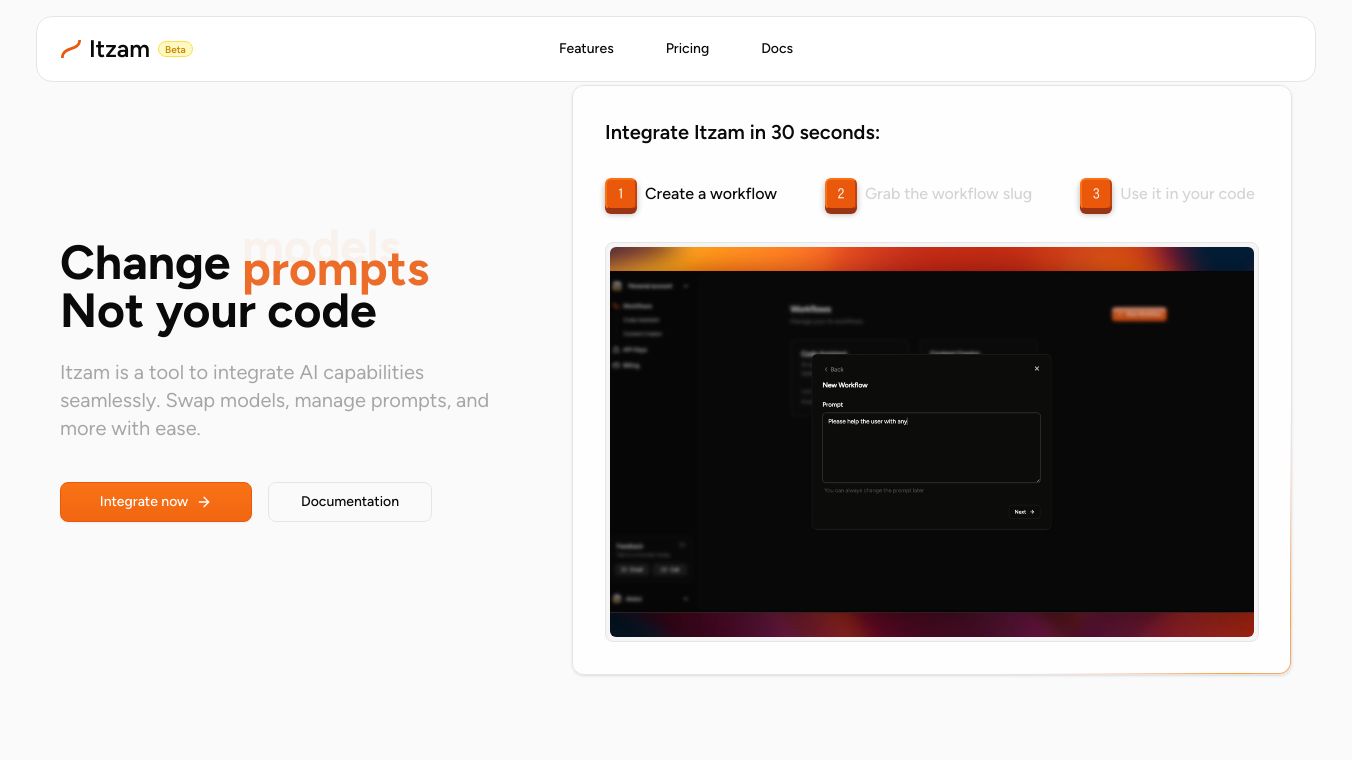Screen dimensions: 1352x760
Task: Click the orange Itzam logo mark
Action: coord(70,49)
